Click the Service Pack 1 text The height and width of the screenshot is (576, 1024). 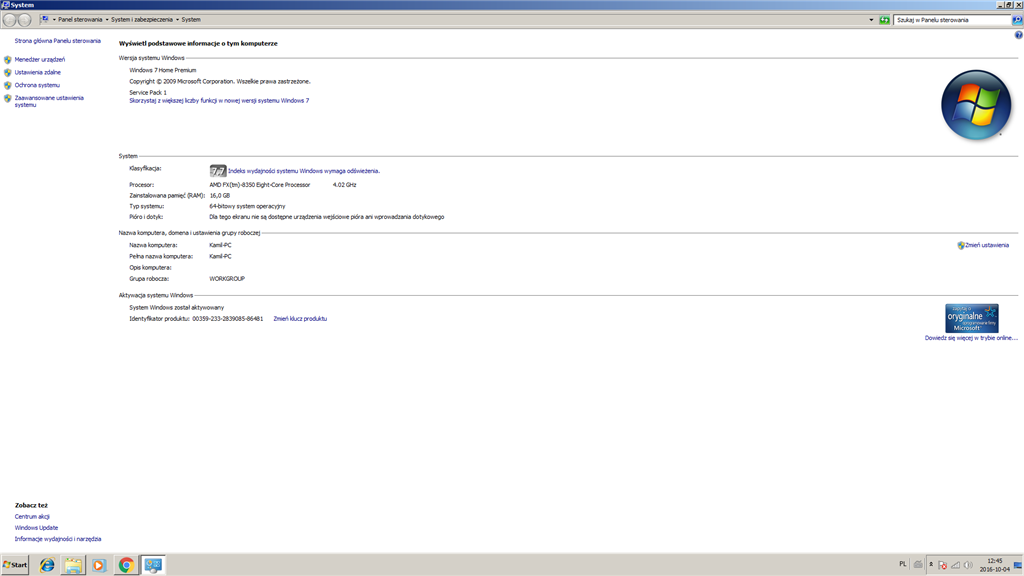coord(148,93)
